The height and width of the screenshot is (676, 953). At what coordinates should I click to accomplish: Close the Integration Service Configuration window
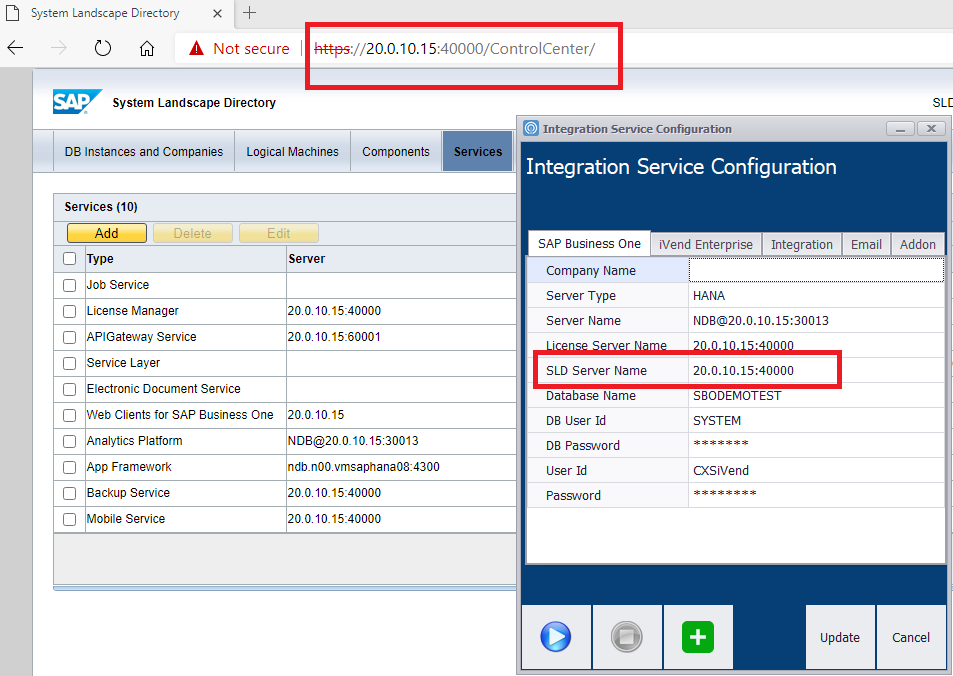pos(931,128)
